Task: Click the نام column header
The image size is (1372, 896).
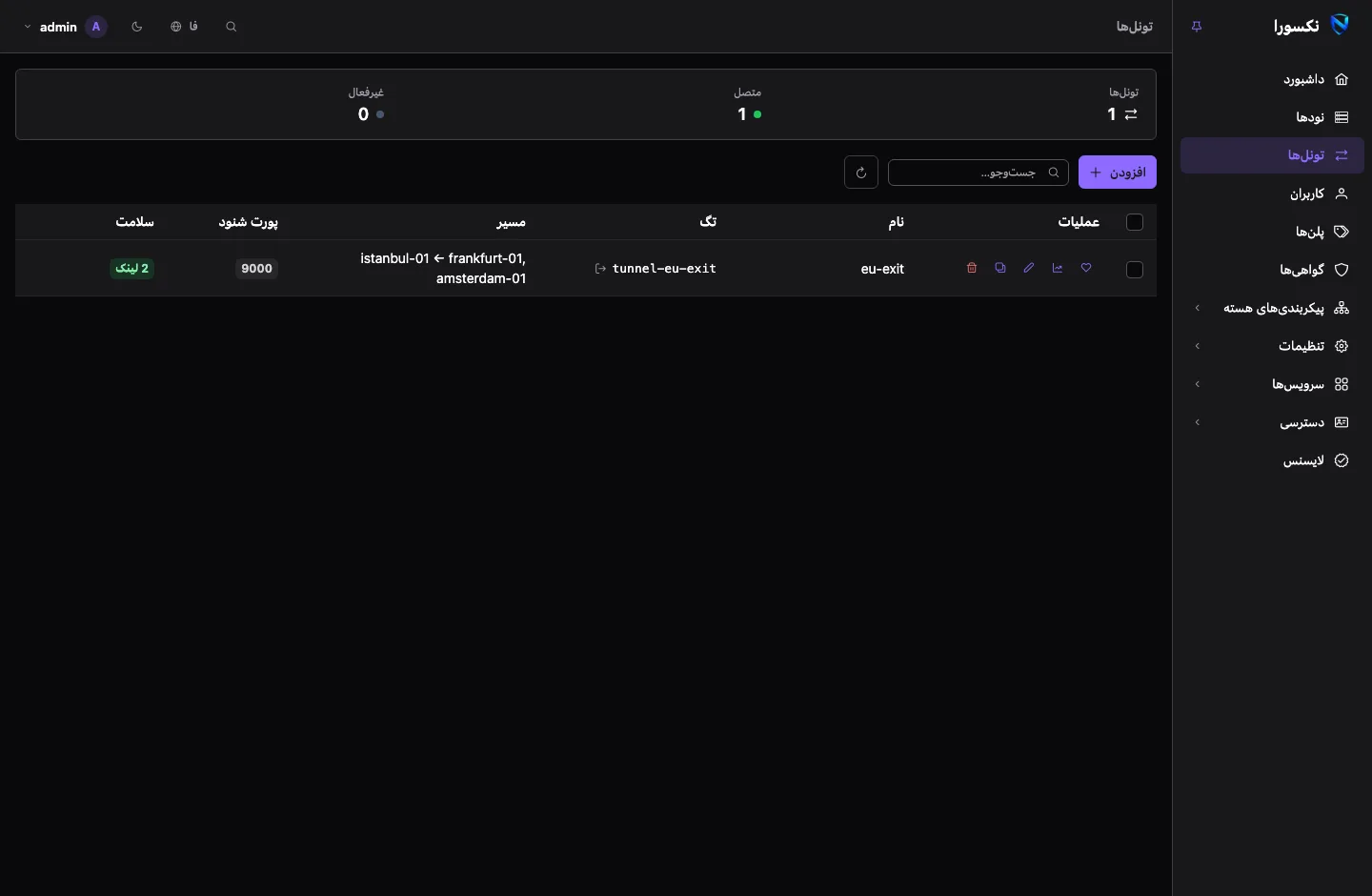Action: [x=897, y=222]
